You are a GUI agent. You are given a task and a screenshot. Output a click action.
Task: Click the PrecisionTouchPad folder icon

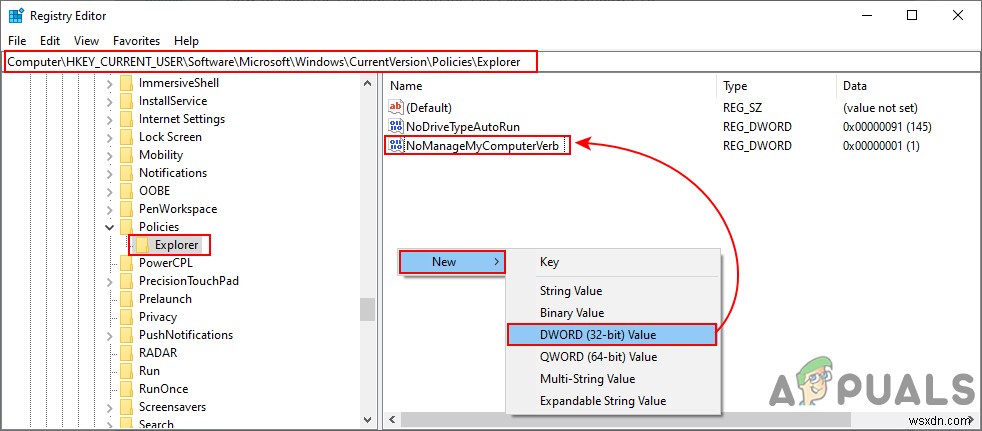(x=127, y=281)
